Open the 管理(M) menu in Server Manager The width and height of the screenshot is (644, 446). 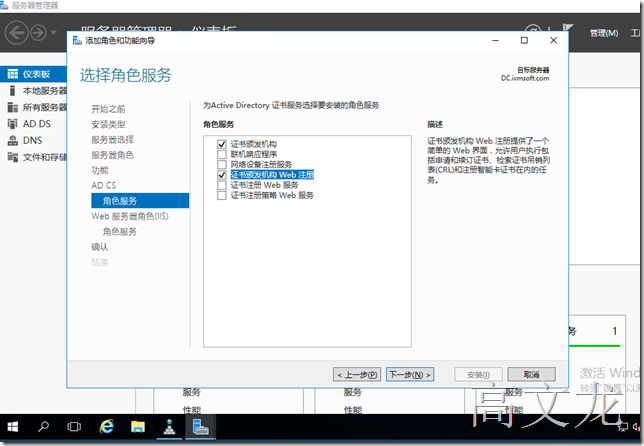pos(604,33)
